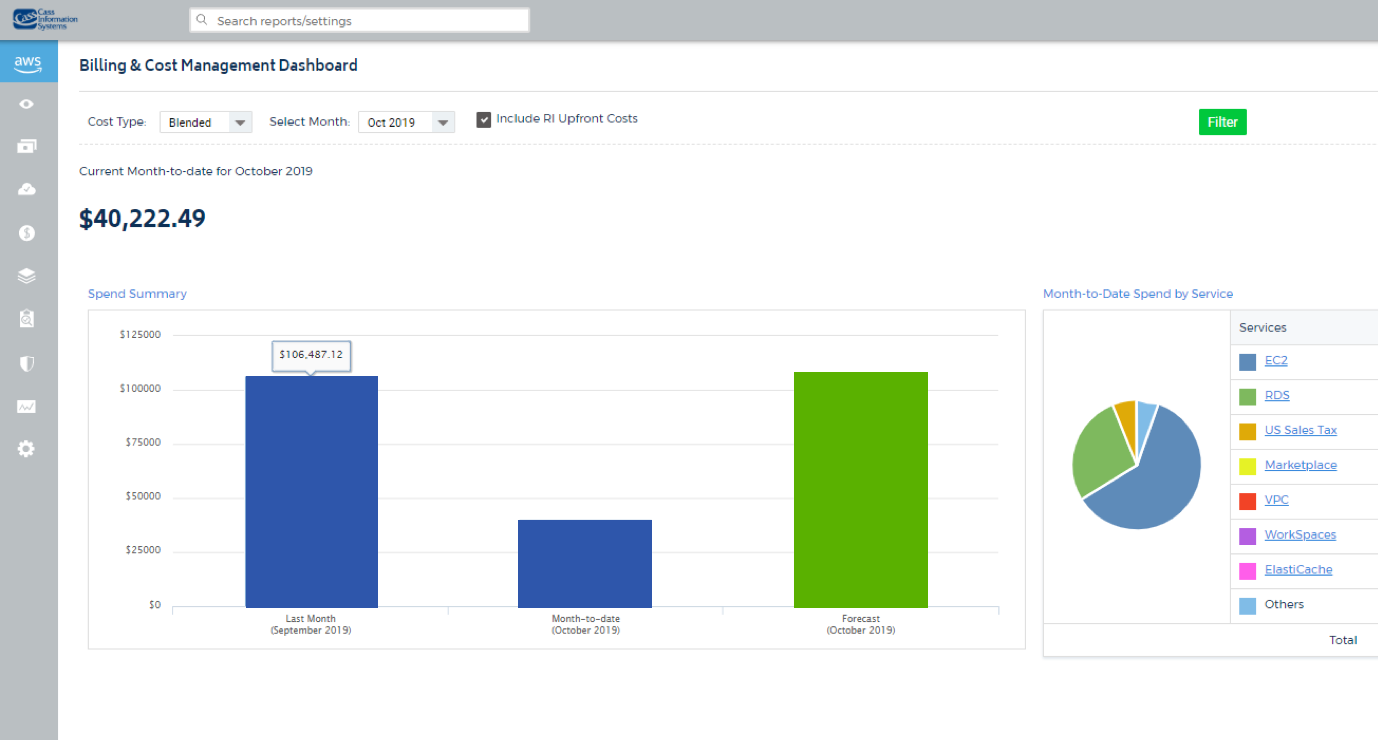The width and height of the screenshot is (1378, 740).
Task: Click the Total row label
Action: pyautogui.click(x=1343, y=640)
